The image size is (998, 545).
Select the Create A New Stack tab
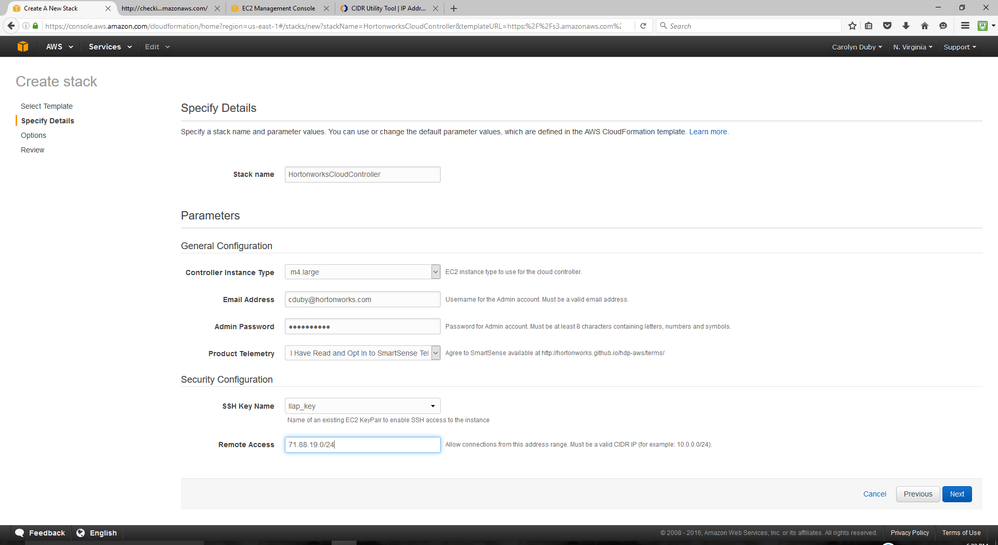coord(51,8)
